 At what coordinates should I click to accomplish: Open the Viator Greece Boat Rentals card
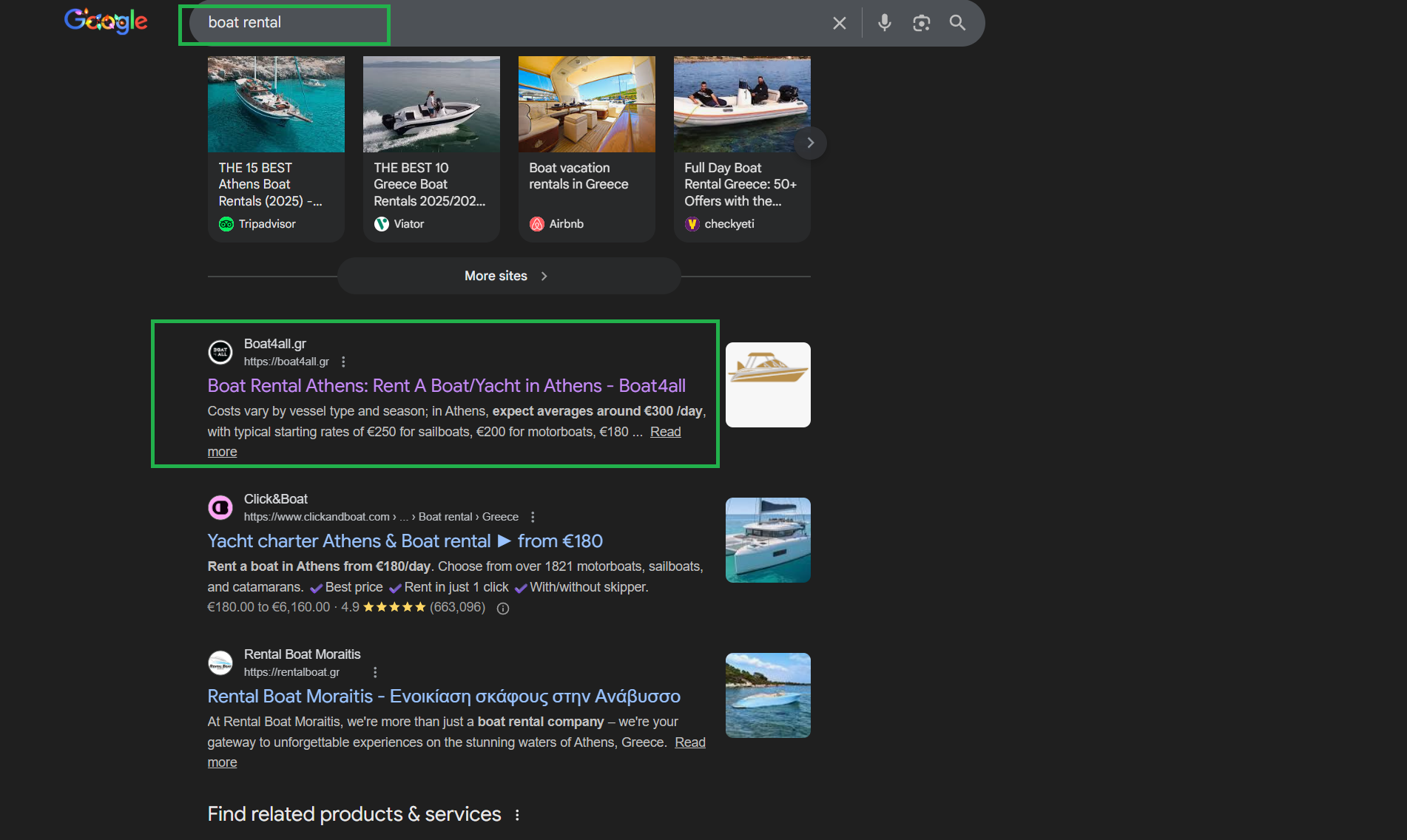[x=431, y=149]
